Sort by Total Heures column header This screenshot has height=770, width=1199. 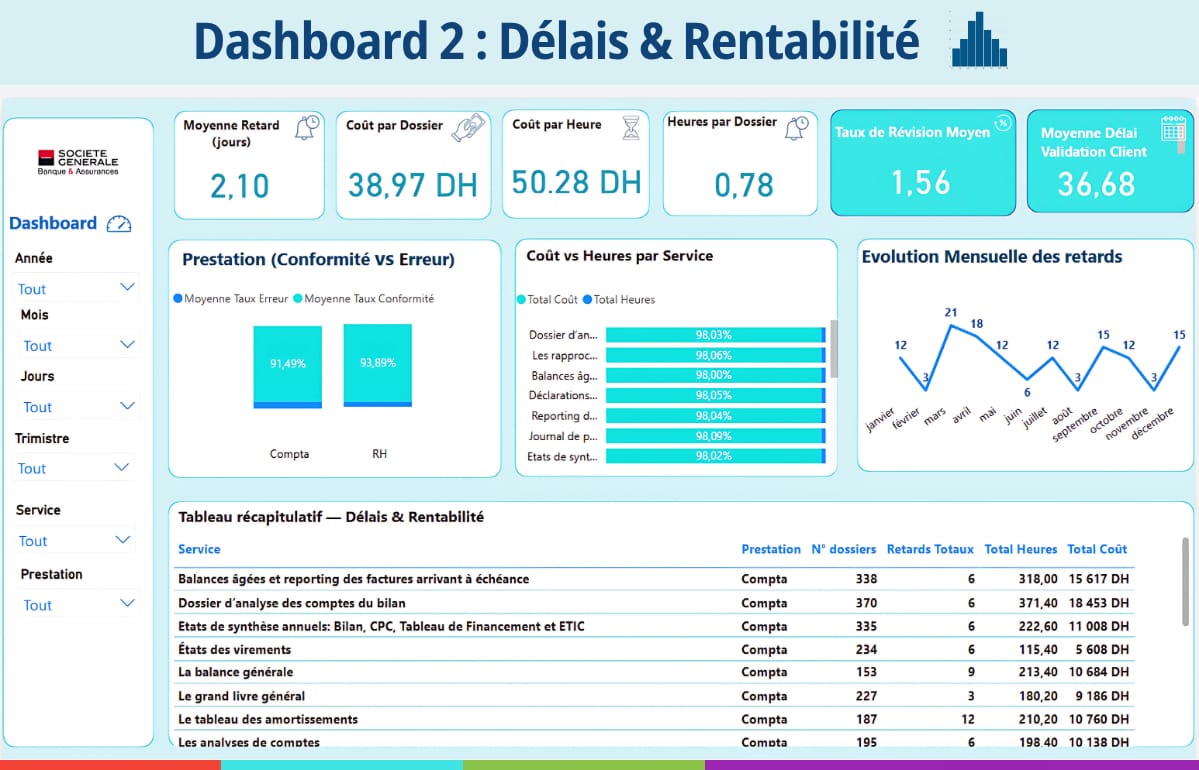pos(1020,549)
